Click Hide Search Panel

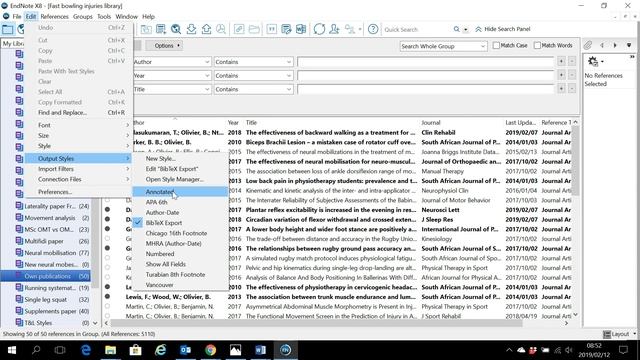(x=502, y=29)
